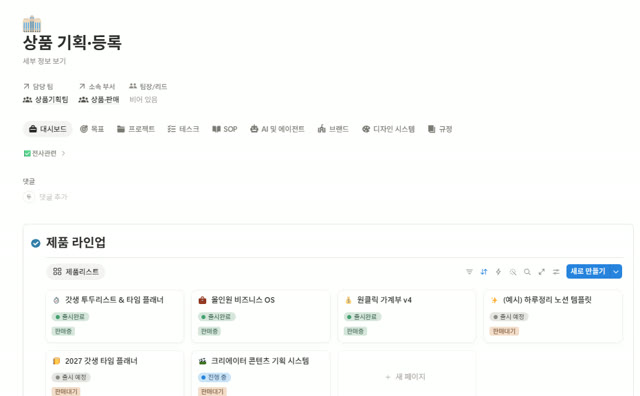The image size is (640, 396).
Task: Open the 상품·판매 relation link
Action: click(x=99, y=100)
